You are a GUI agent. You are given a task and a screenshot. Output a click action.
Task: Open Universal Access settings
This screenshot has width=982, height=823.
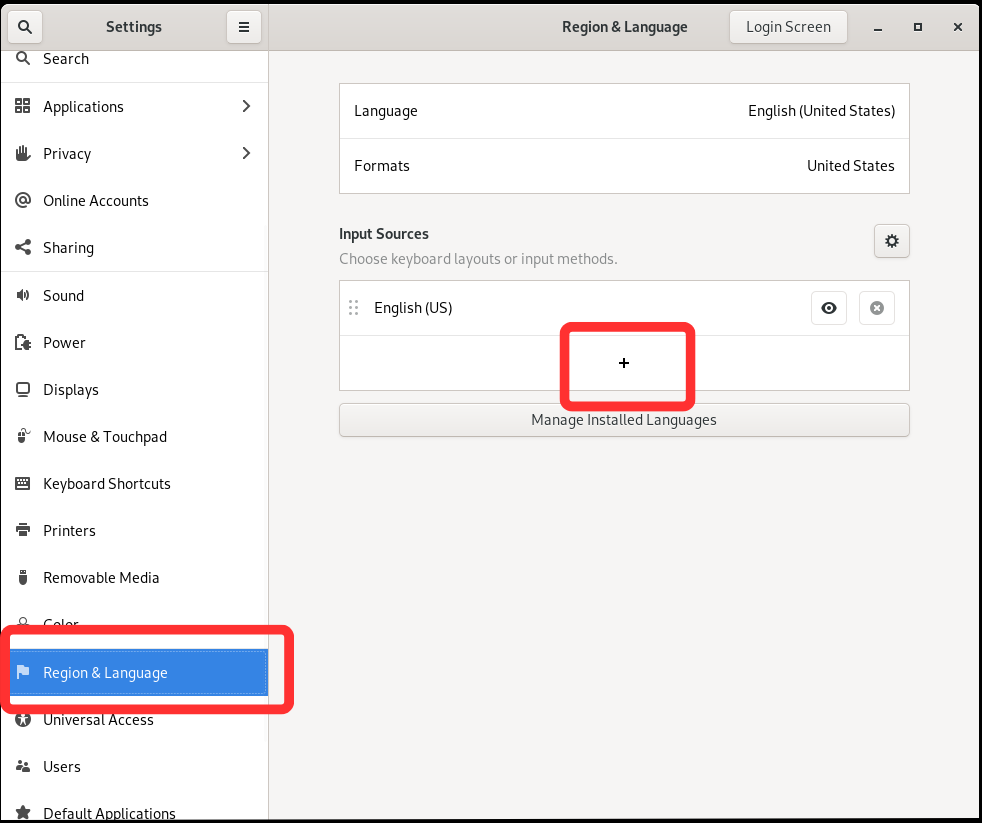tap(98, 720)
